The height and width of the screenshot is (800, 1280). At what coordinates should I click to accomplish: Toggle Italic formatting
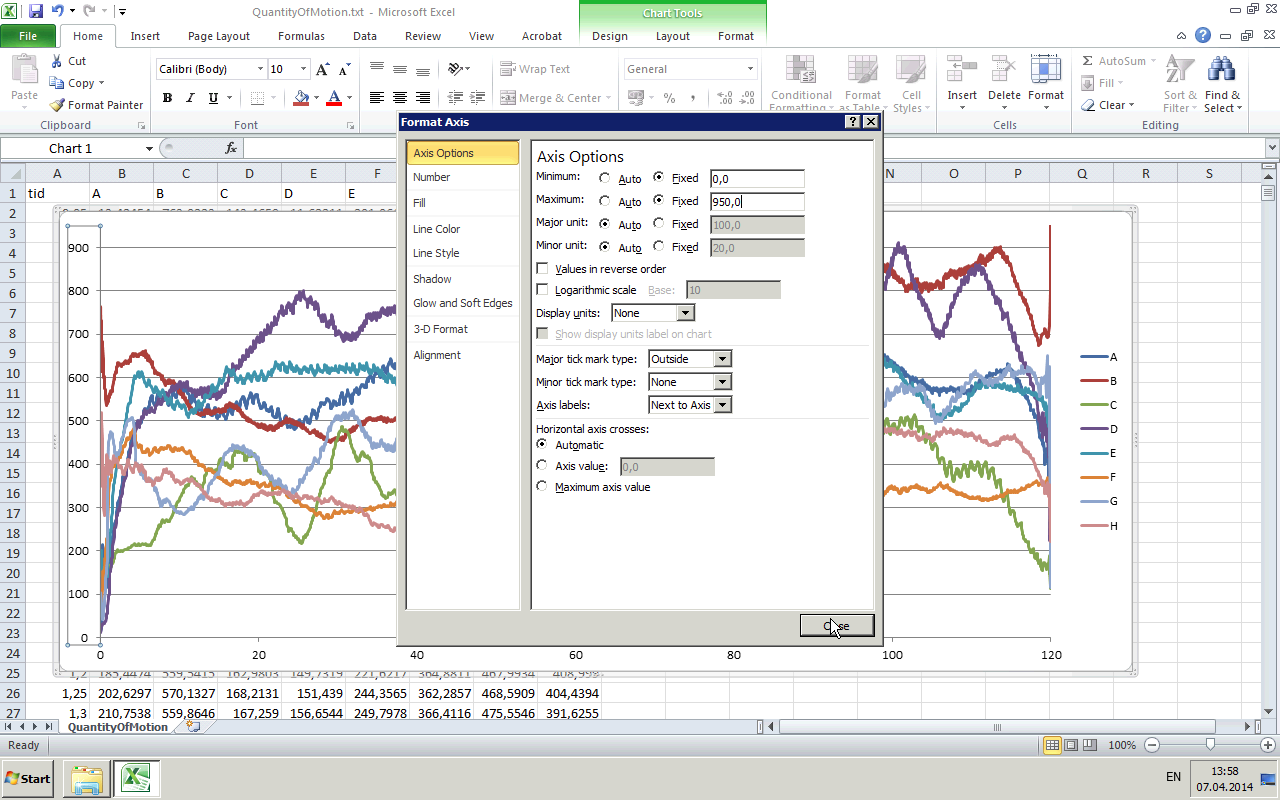pyautogui.click(x=190, y=98)
